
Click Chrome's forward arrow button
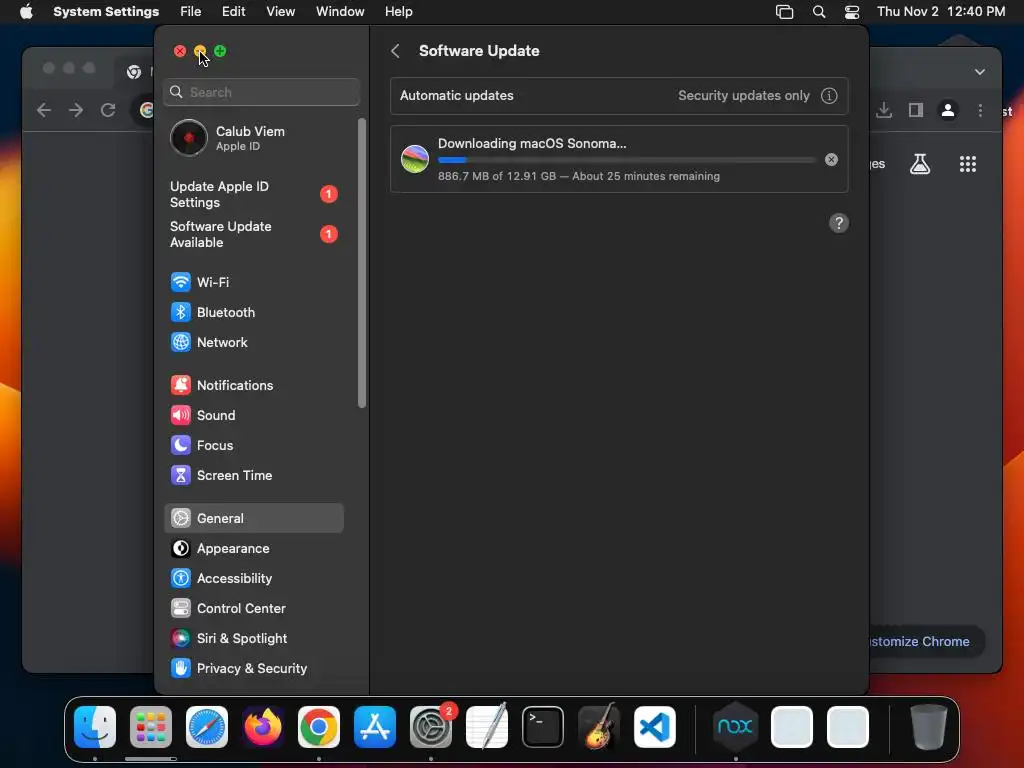click(x=76, y=110)
